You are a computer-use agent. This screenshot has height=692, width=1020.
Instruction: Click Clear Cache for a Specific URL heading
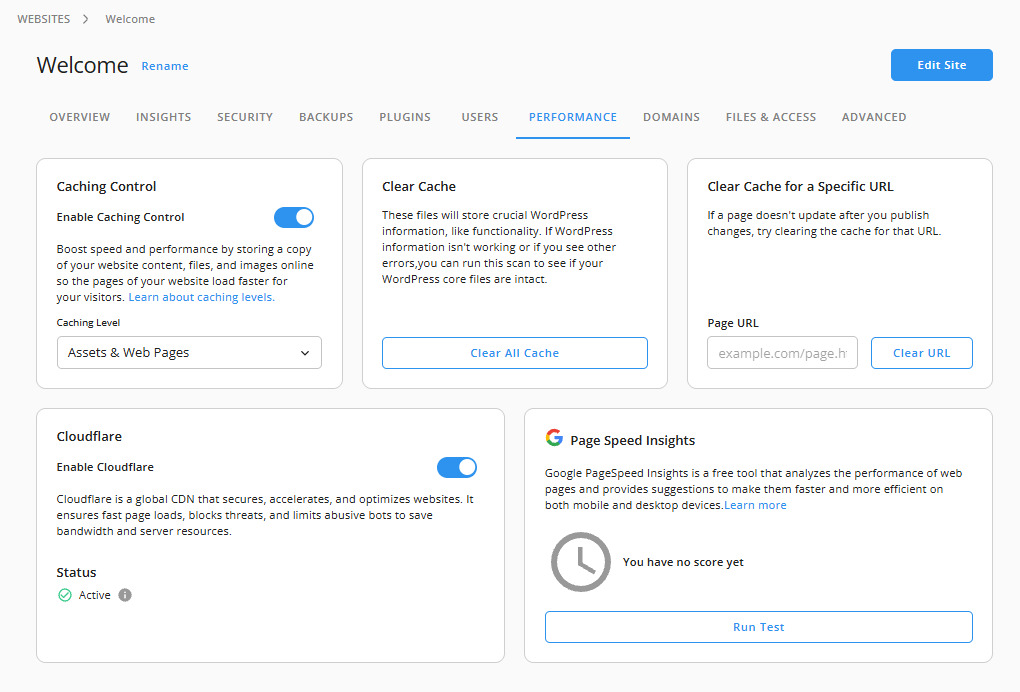click(800, 187)
